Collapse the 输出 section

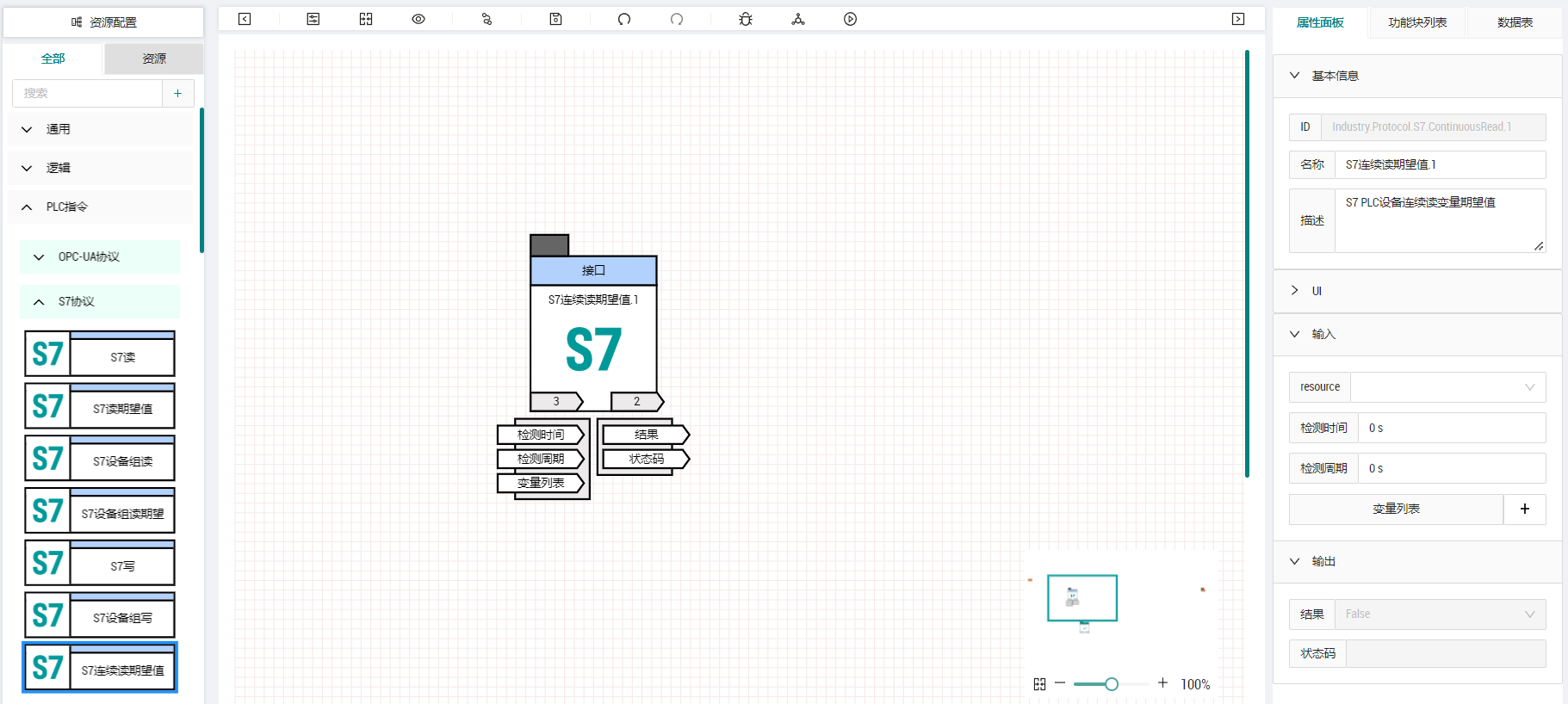coord(1417,561)
